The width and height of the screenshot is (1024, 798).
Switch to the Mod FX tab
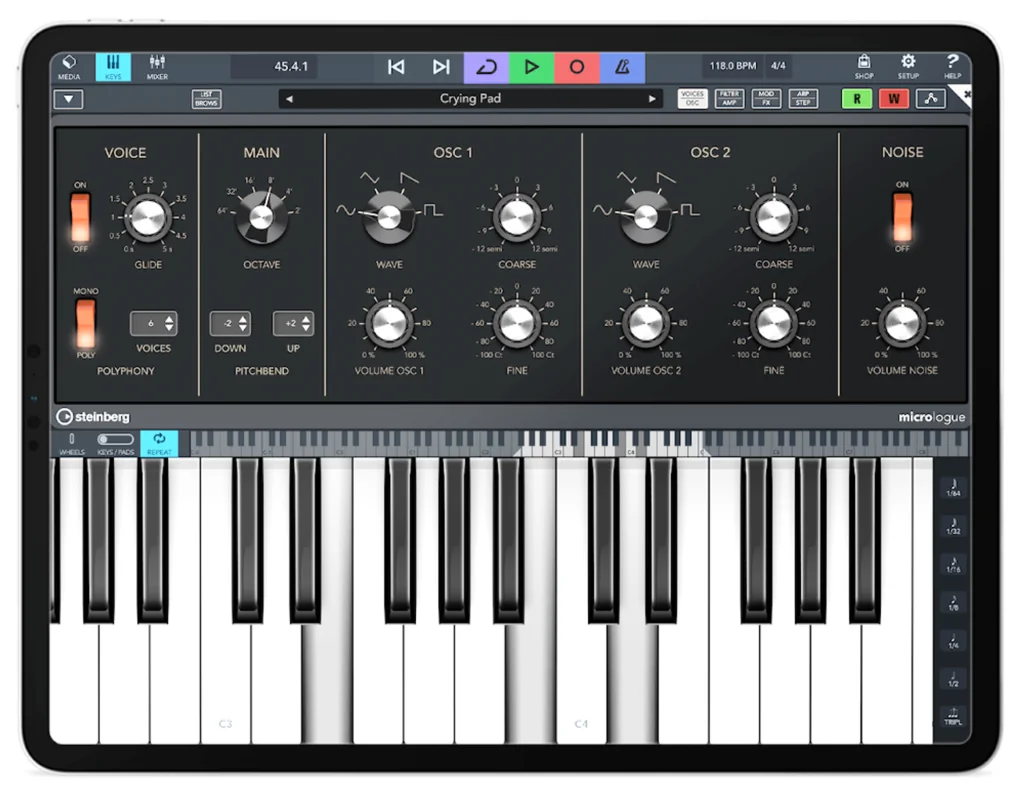766,99
